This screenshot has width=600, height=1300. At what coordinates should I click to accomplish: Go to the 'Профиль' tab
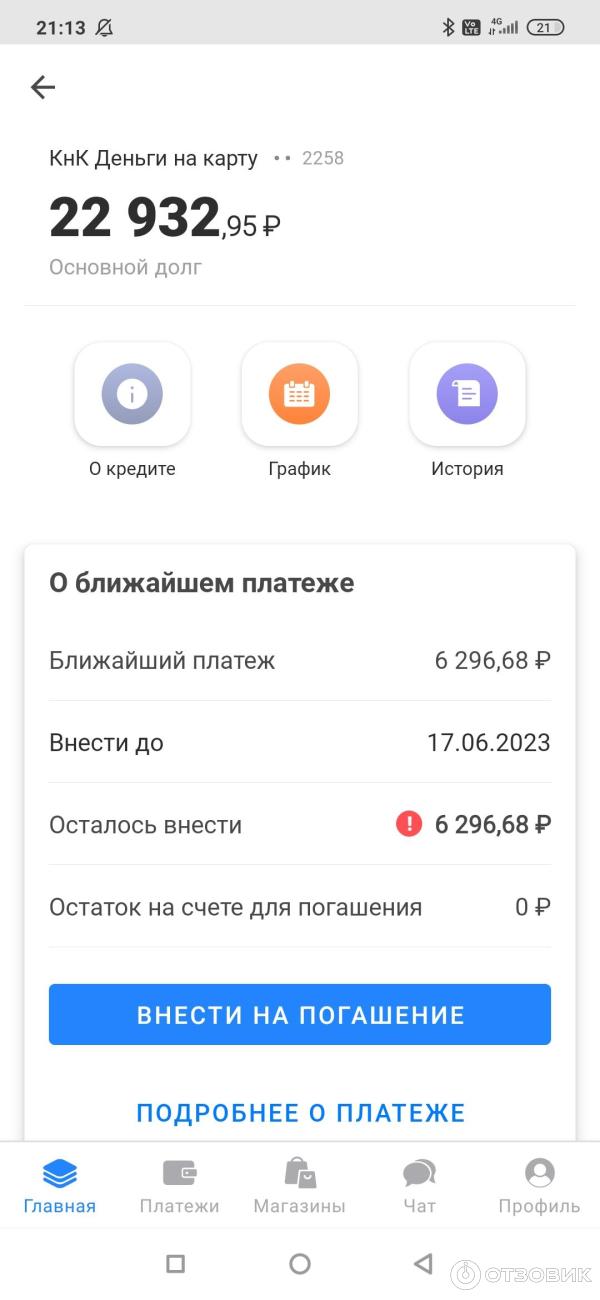tap(539, 1186)
